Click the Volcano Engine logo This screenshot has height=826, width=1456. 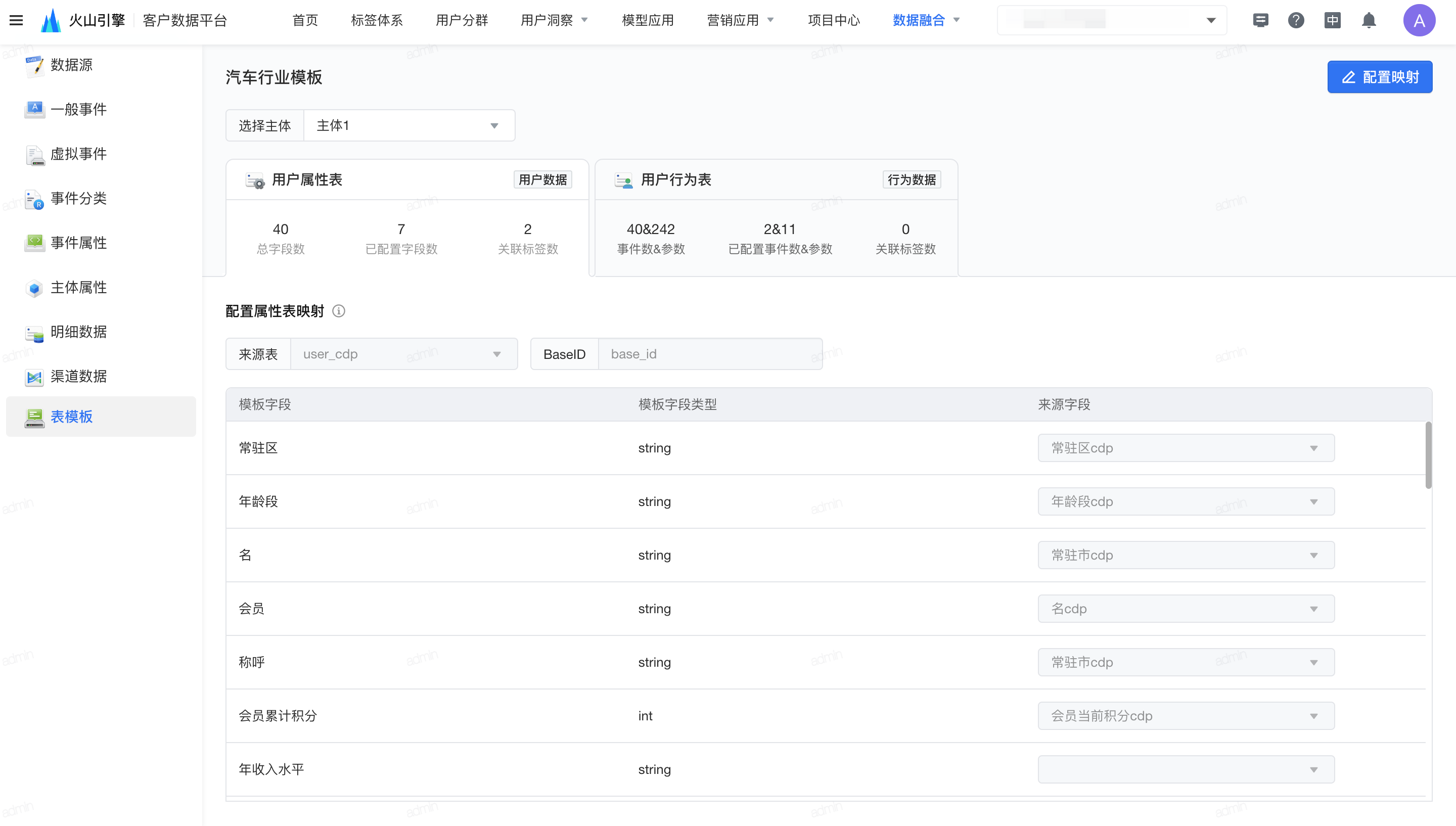[51, 20]
